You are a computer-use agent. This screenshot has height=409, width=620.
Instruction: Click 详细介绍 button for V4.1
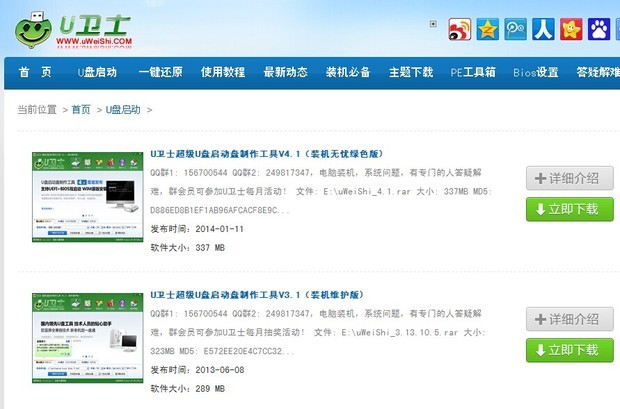[570, 178]
